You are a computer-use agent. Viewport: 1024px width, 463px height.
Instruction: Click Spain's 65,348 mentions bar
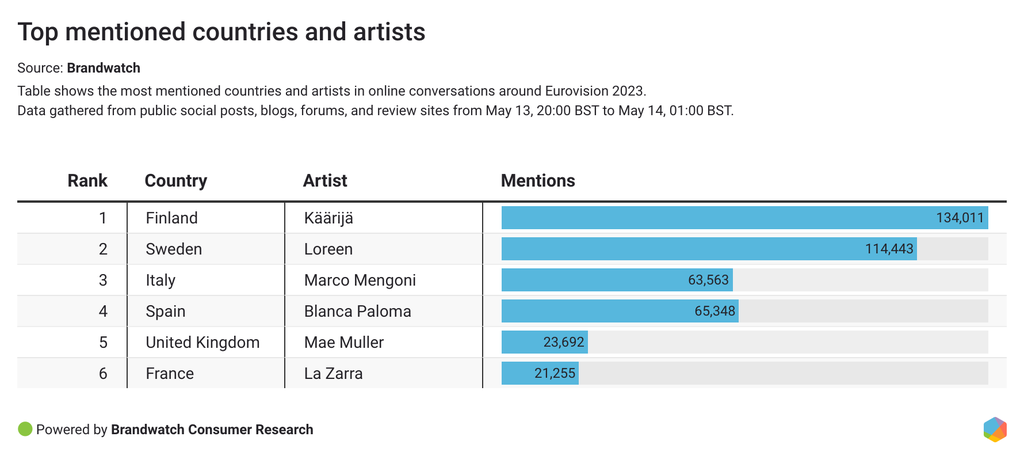pyautogui.click(x=620, y=311)
